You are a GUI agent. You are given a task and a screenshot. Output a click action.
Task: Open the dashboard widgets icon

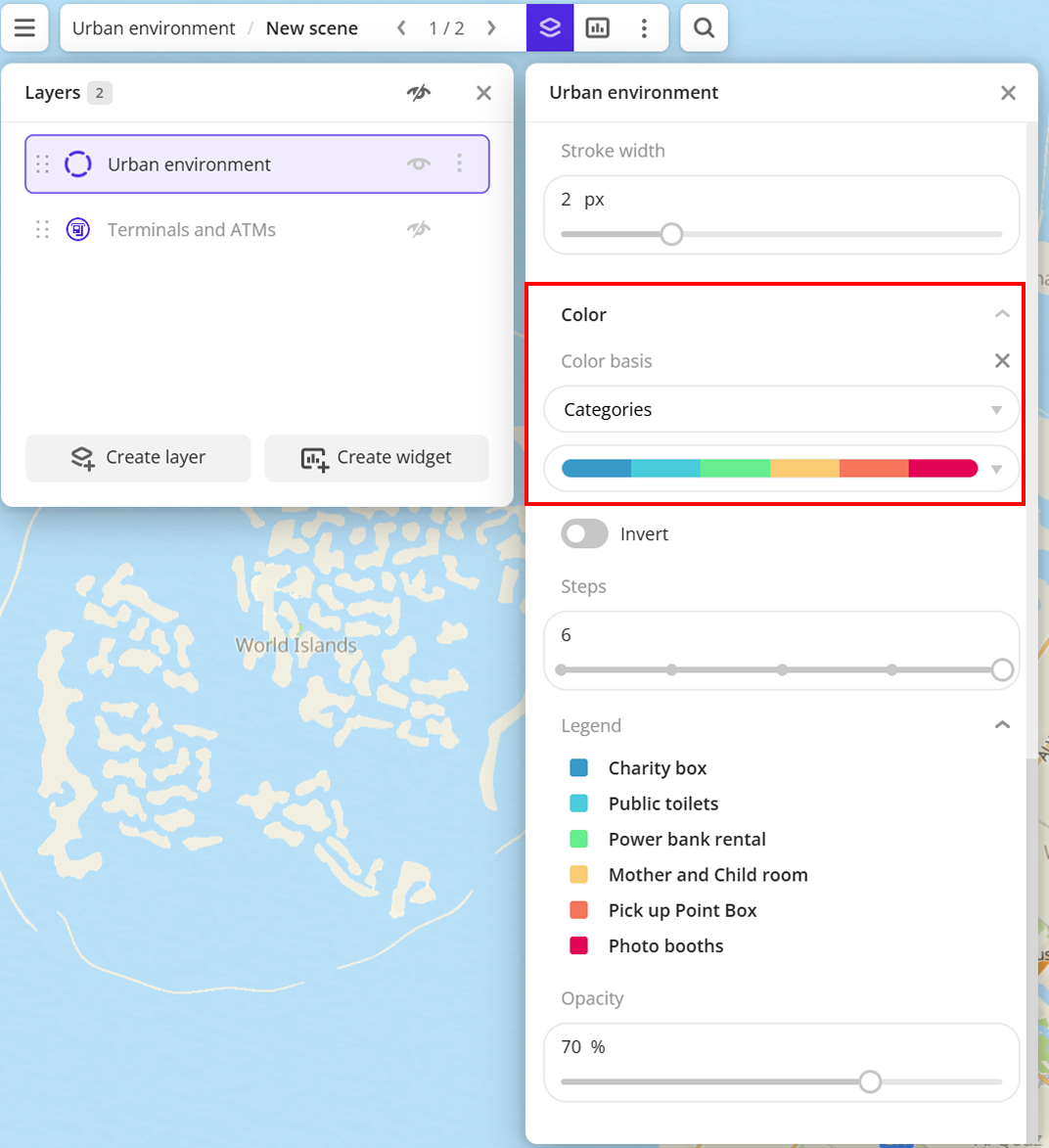click(x=598, y=28)
